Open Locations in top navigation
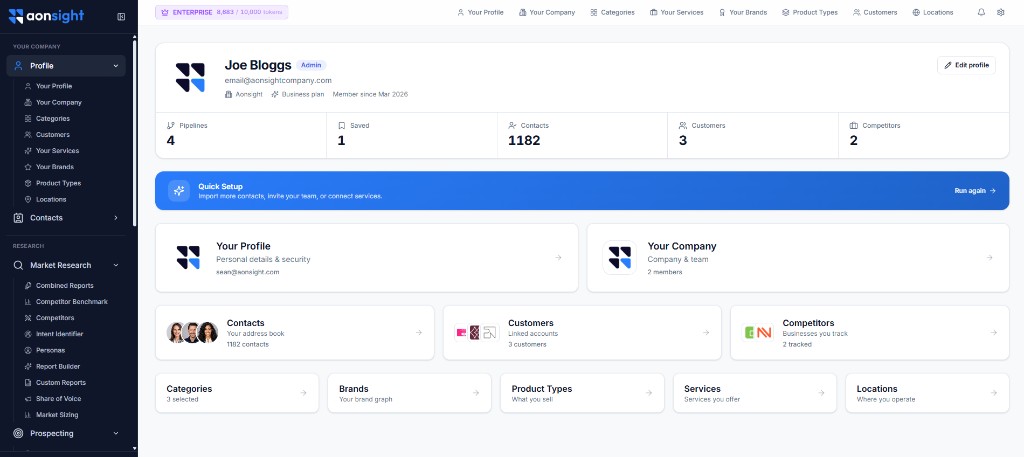Image resolution: width=1024 pixels, height=457 pixels. [x=933, y=12]
